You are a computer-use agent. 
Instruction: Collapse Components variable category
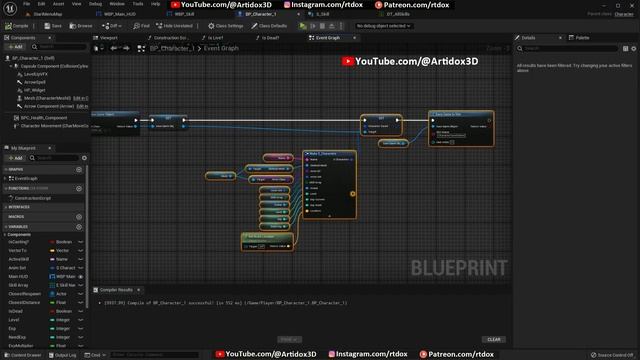tap(5, 235)
